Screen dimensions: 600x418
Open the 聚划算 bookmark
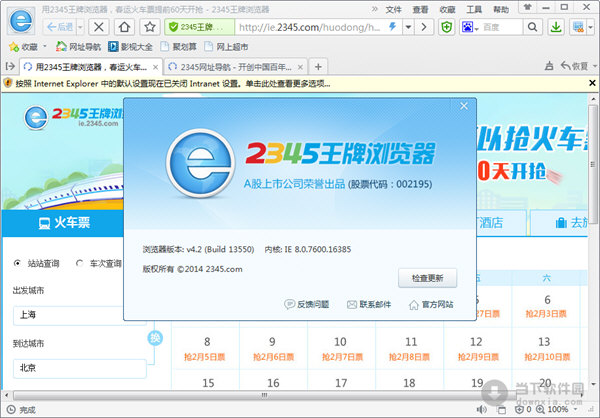[179, 47]
